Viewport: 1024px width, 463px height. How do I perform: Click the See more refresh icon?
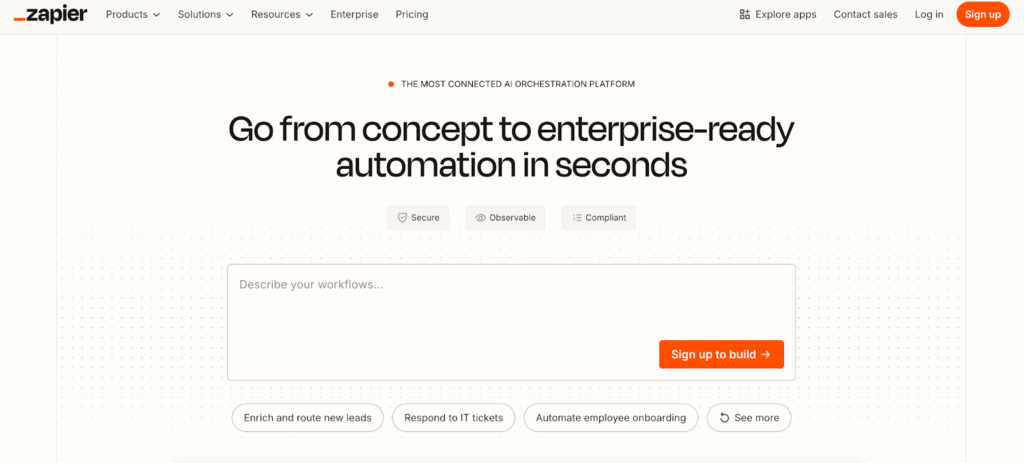[724, 418]
